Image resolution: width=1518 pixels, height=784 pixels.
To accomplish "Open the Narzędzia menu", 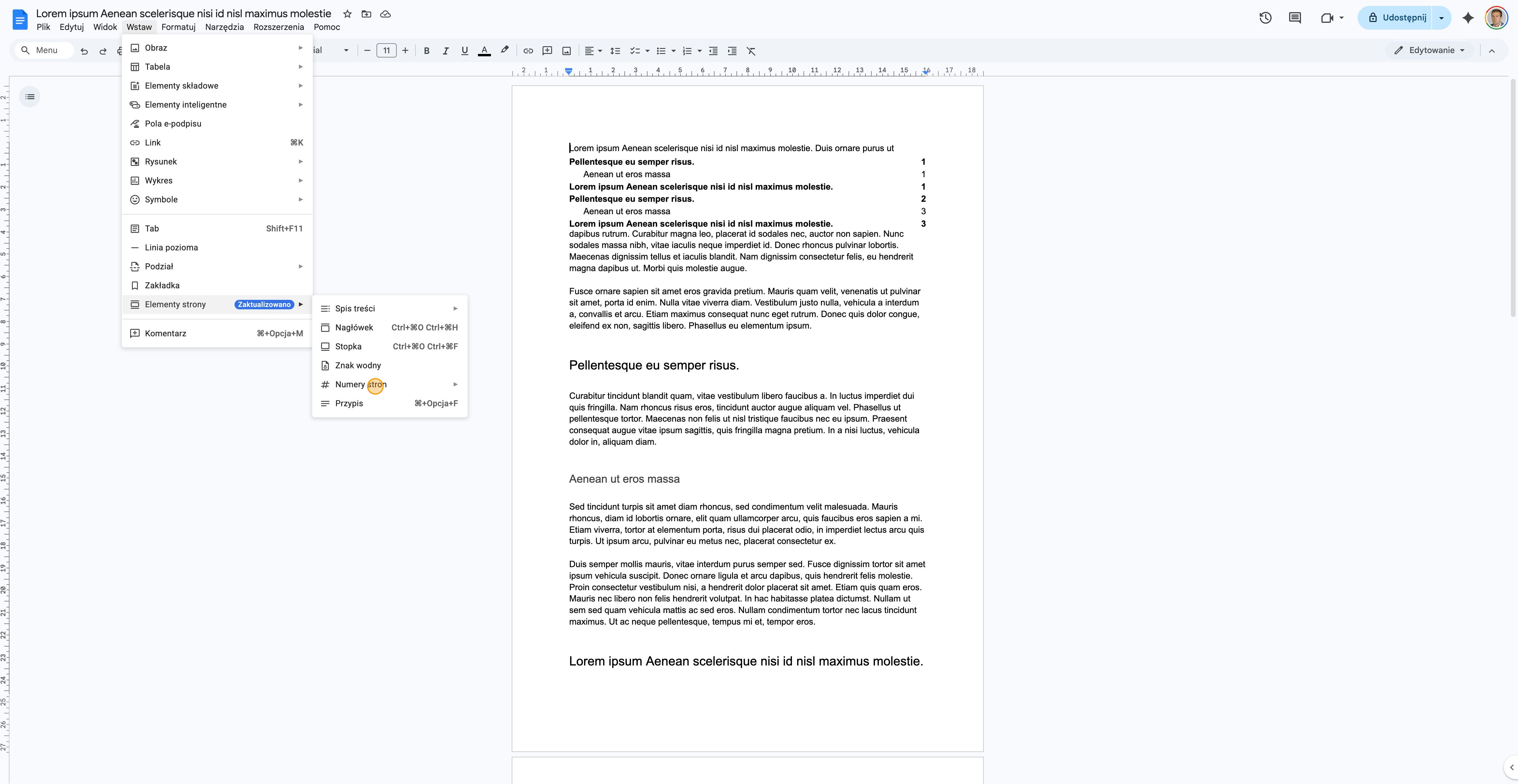I will pyautogui.click(x=224, y=27).
